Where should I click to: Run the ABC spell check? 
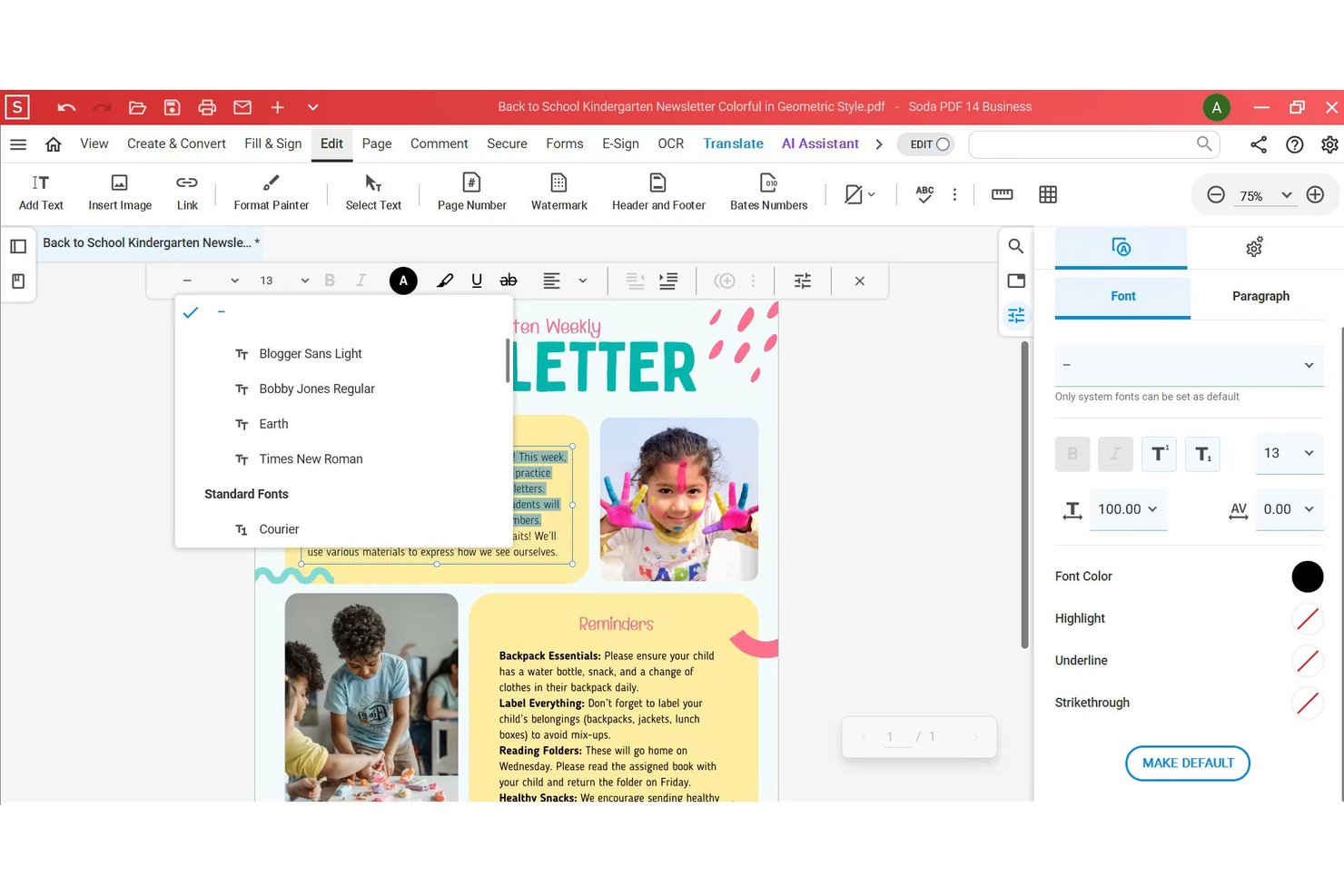click(924, 194)
